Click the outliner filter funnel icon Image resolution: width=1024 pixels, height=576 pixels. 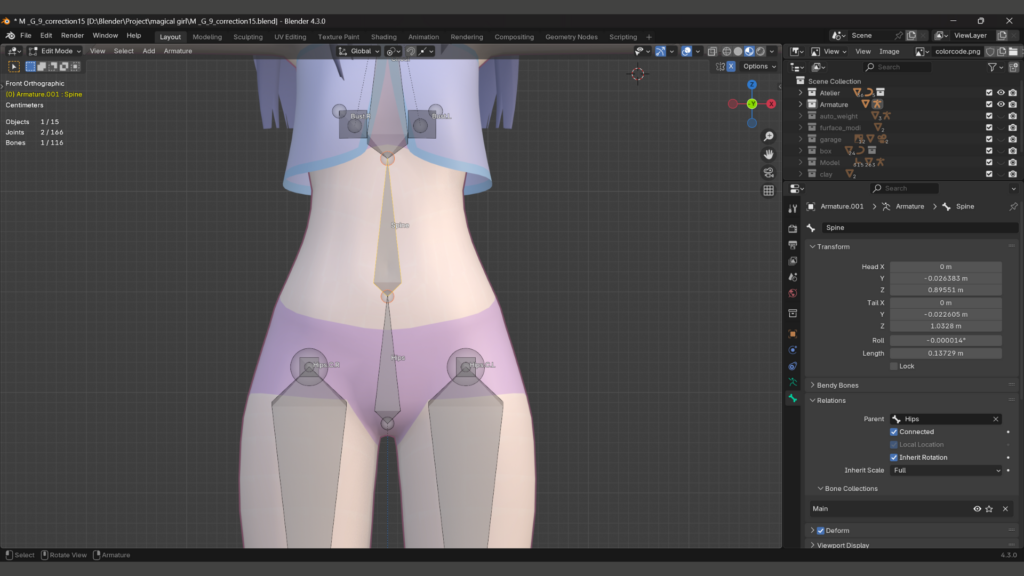pos(993,67)
